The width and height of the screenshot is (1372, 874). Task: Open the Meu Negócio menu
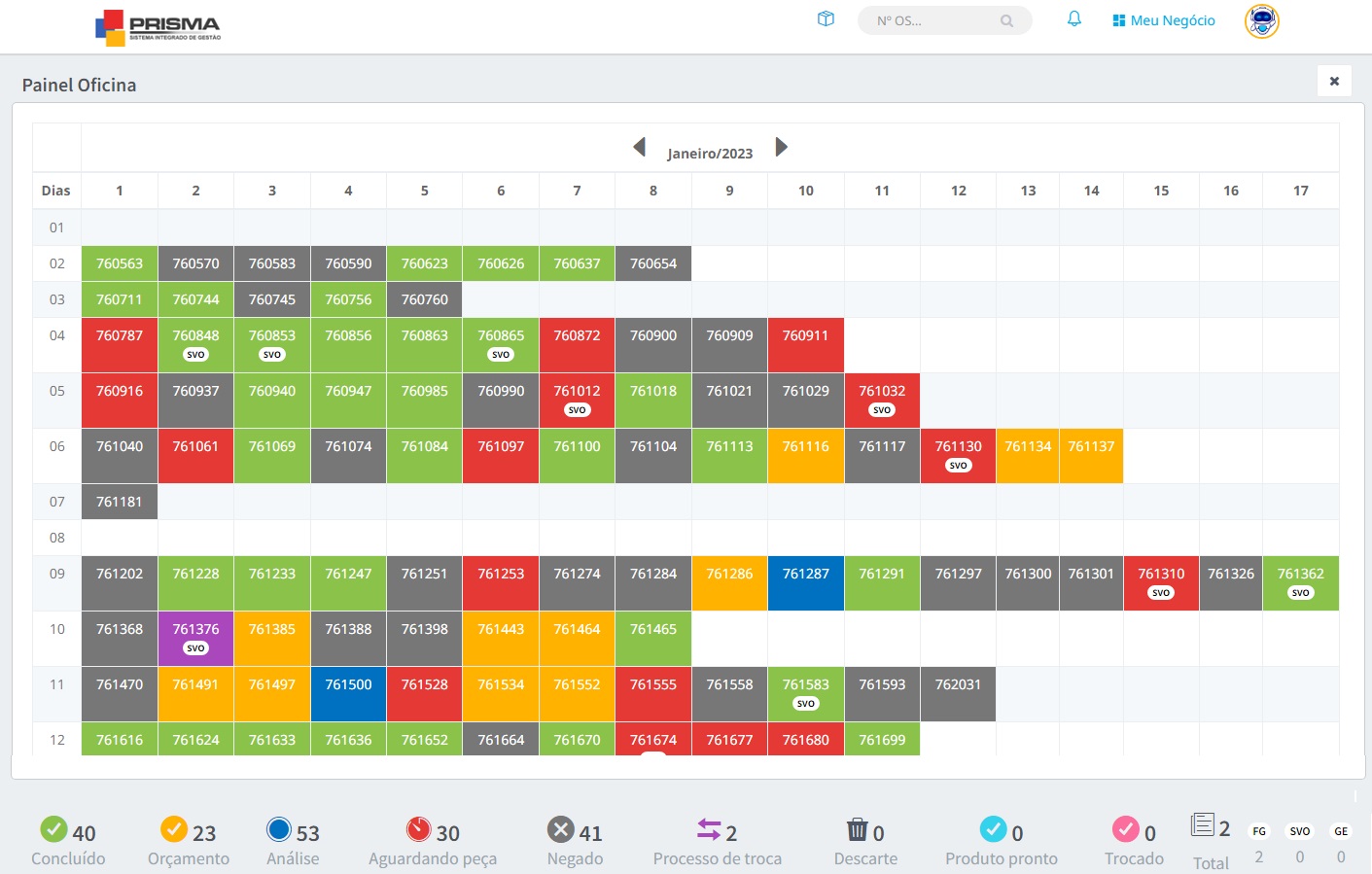coord(1164,20)
